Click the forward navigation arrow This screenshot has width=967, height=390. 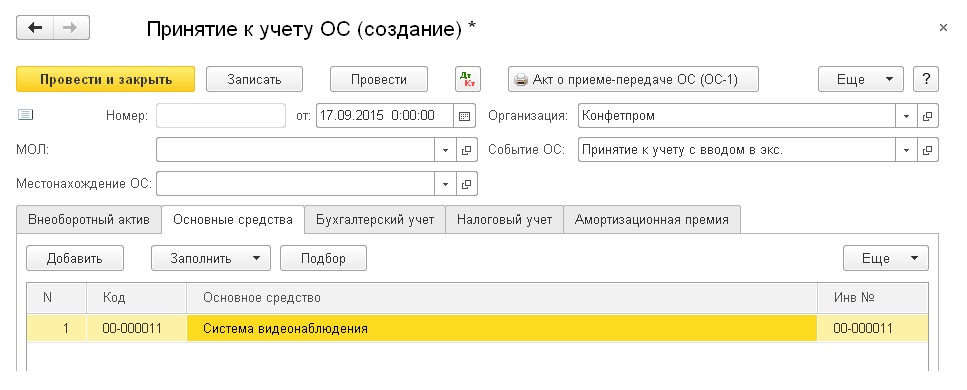(72, 28)
